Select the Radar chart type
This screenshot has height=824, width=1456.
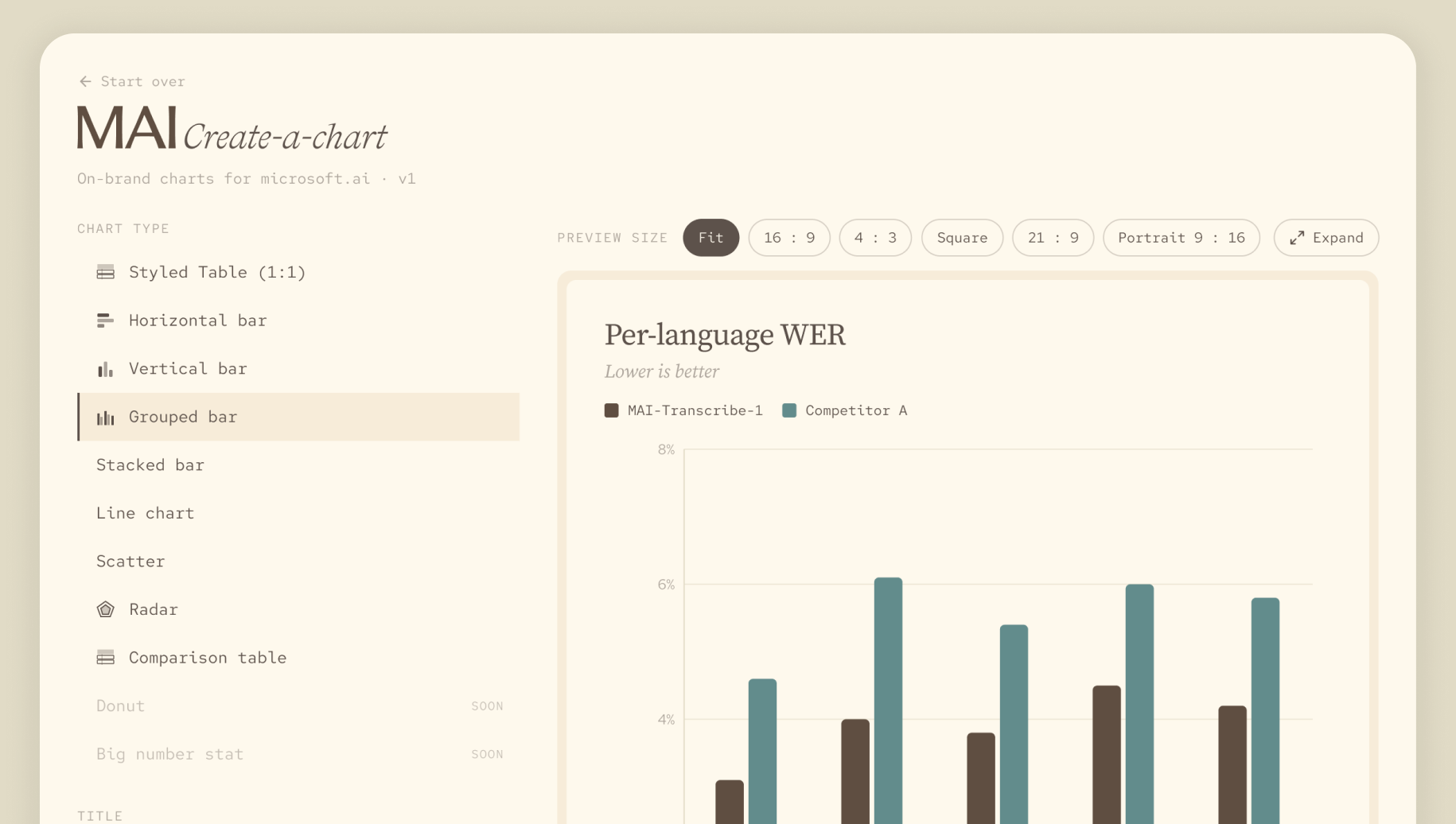(x=298, y=609)
